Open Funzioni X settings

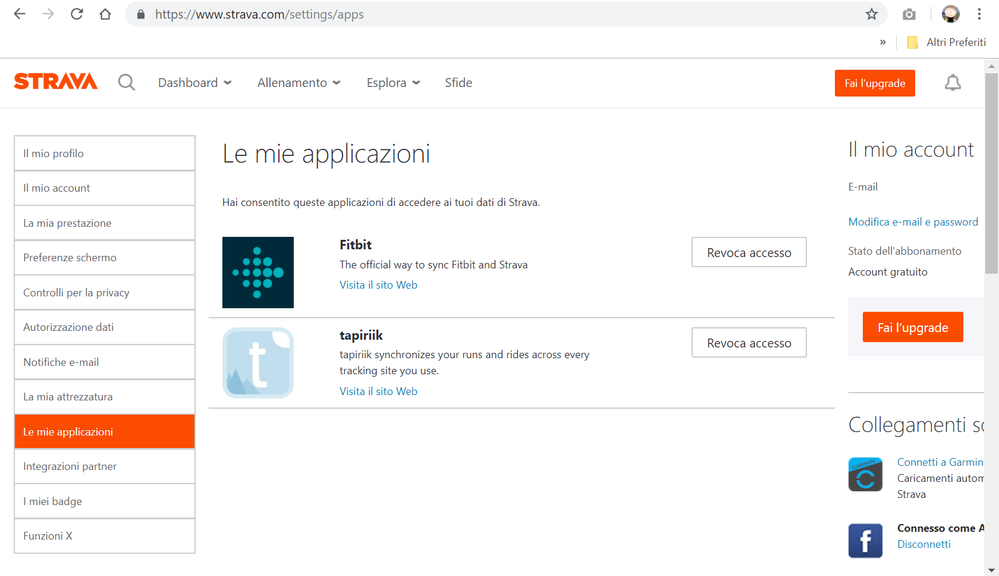[x=104, y=536]
